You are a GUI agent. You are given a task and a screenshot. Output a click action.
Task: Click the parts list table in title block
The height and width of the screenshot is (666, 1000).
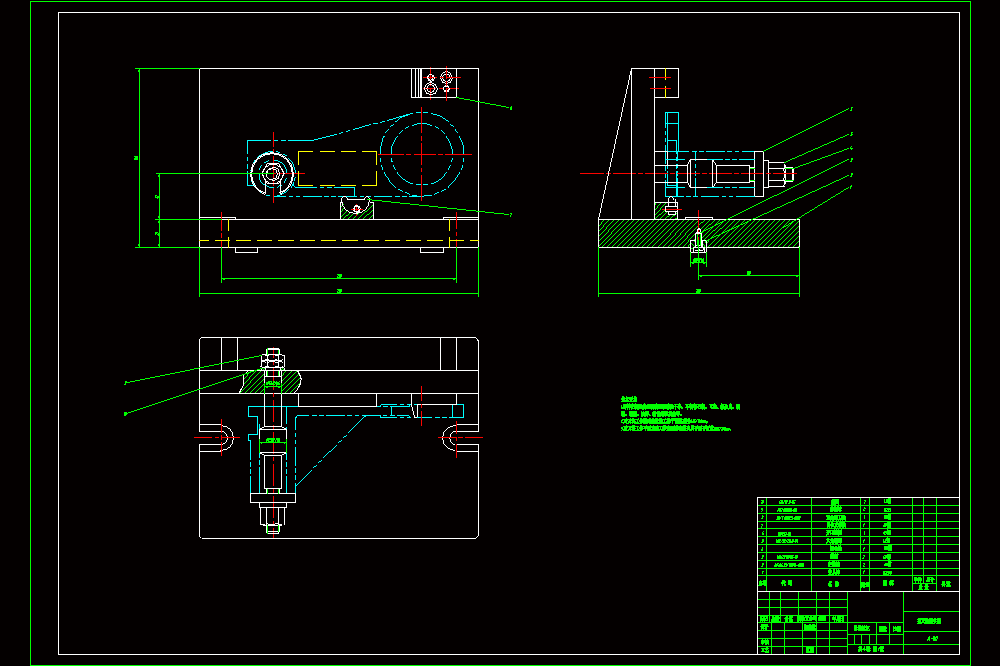[x=858, y=544]
